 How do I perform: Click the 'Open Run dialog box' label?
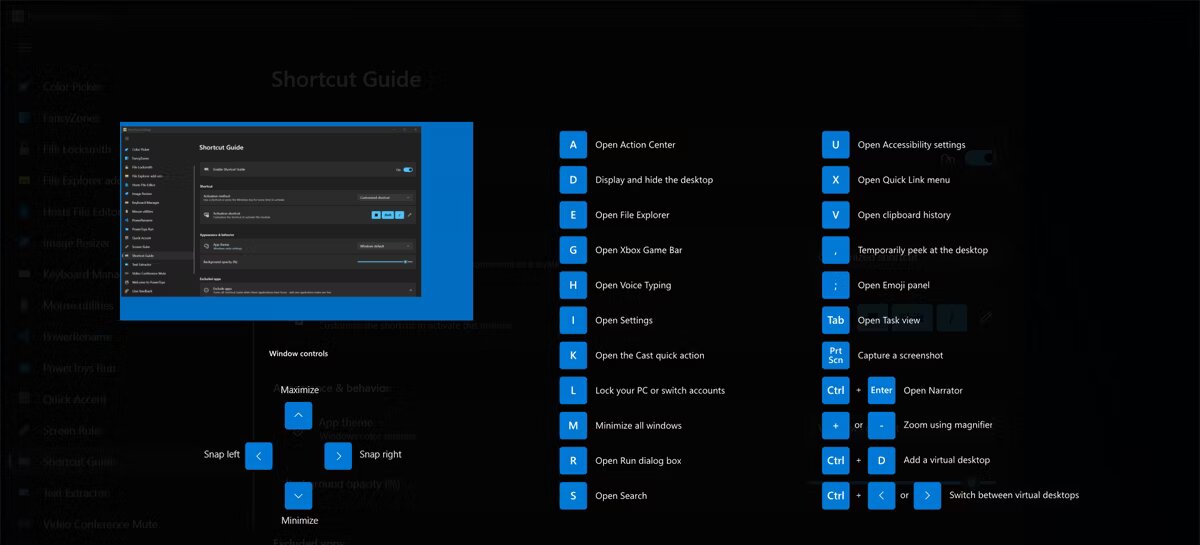[638, 460]
